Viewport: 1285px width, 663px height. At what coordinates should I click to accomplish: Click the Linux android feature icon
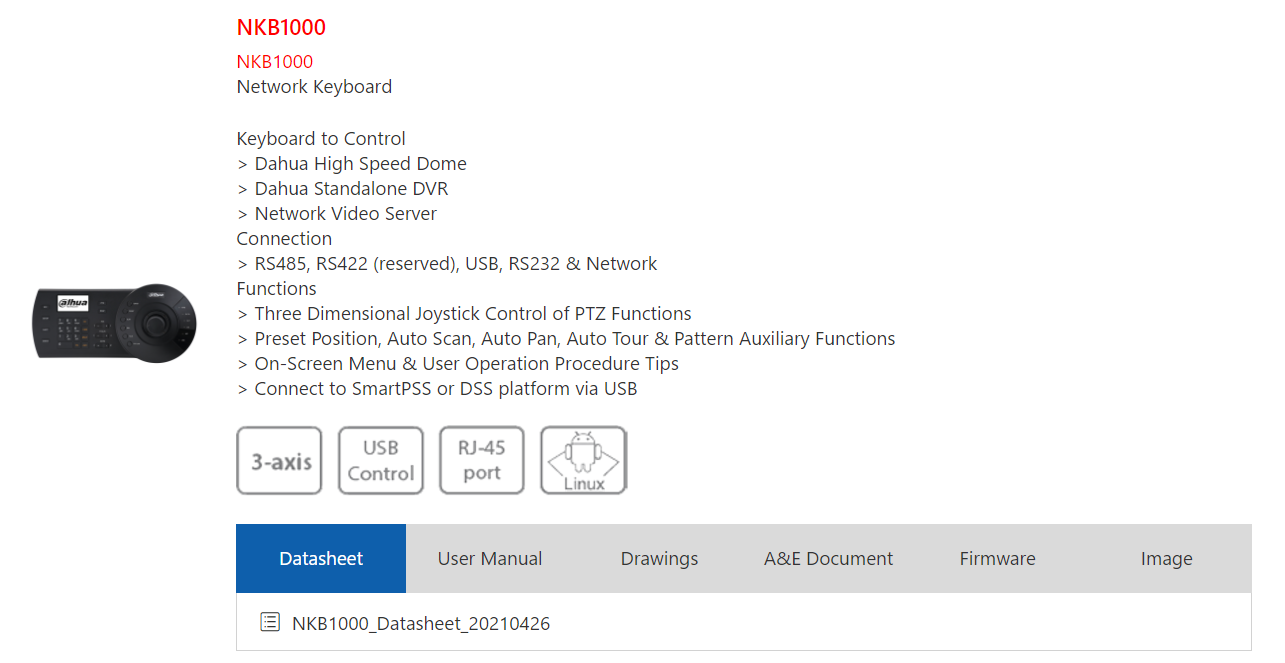pos(584,460)
